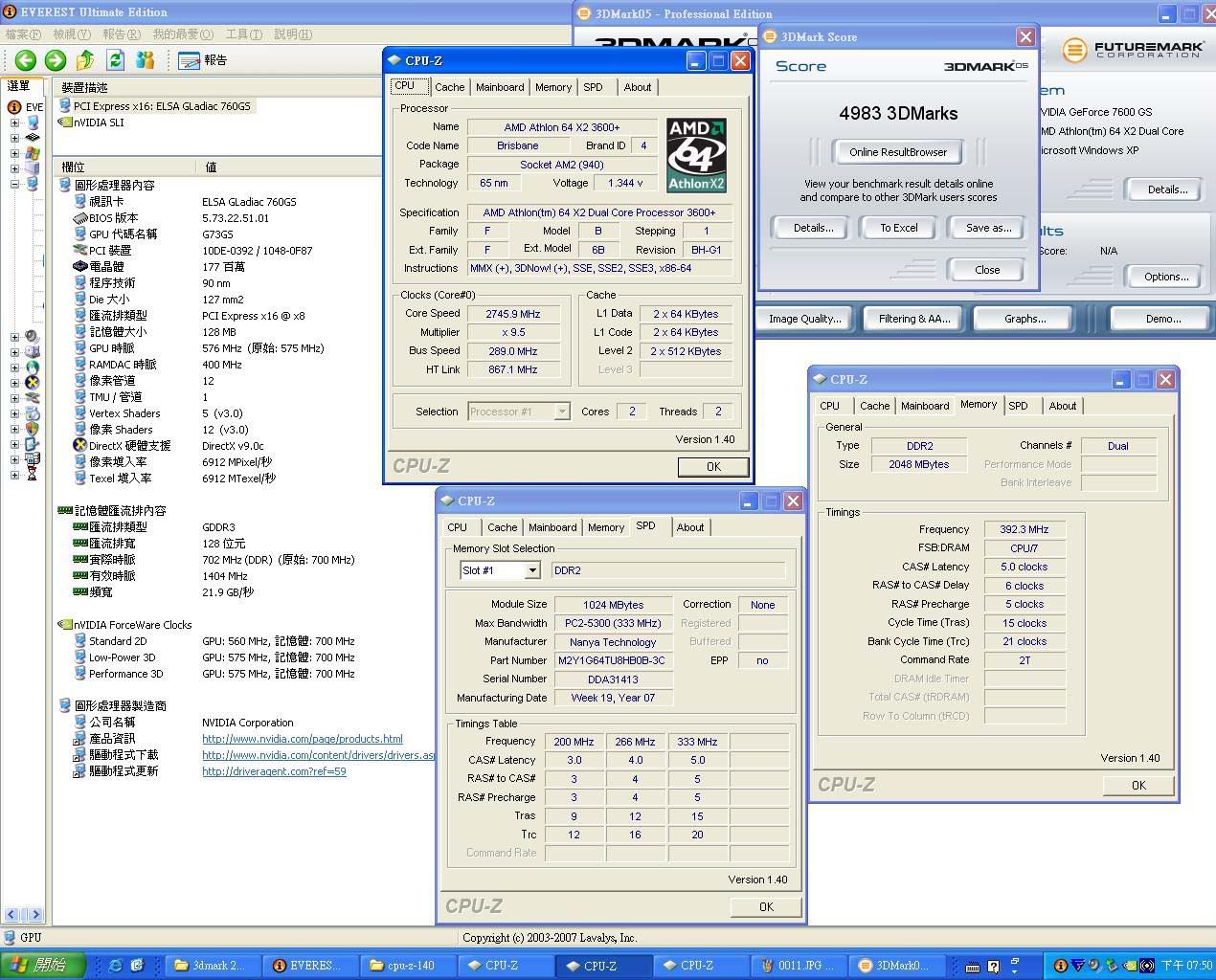Open the Slot #1 dropdown in CPU-Z SPD
Image resolution: width=1216 pixels, height=980 pixels.
point(531,570)
